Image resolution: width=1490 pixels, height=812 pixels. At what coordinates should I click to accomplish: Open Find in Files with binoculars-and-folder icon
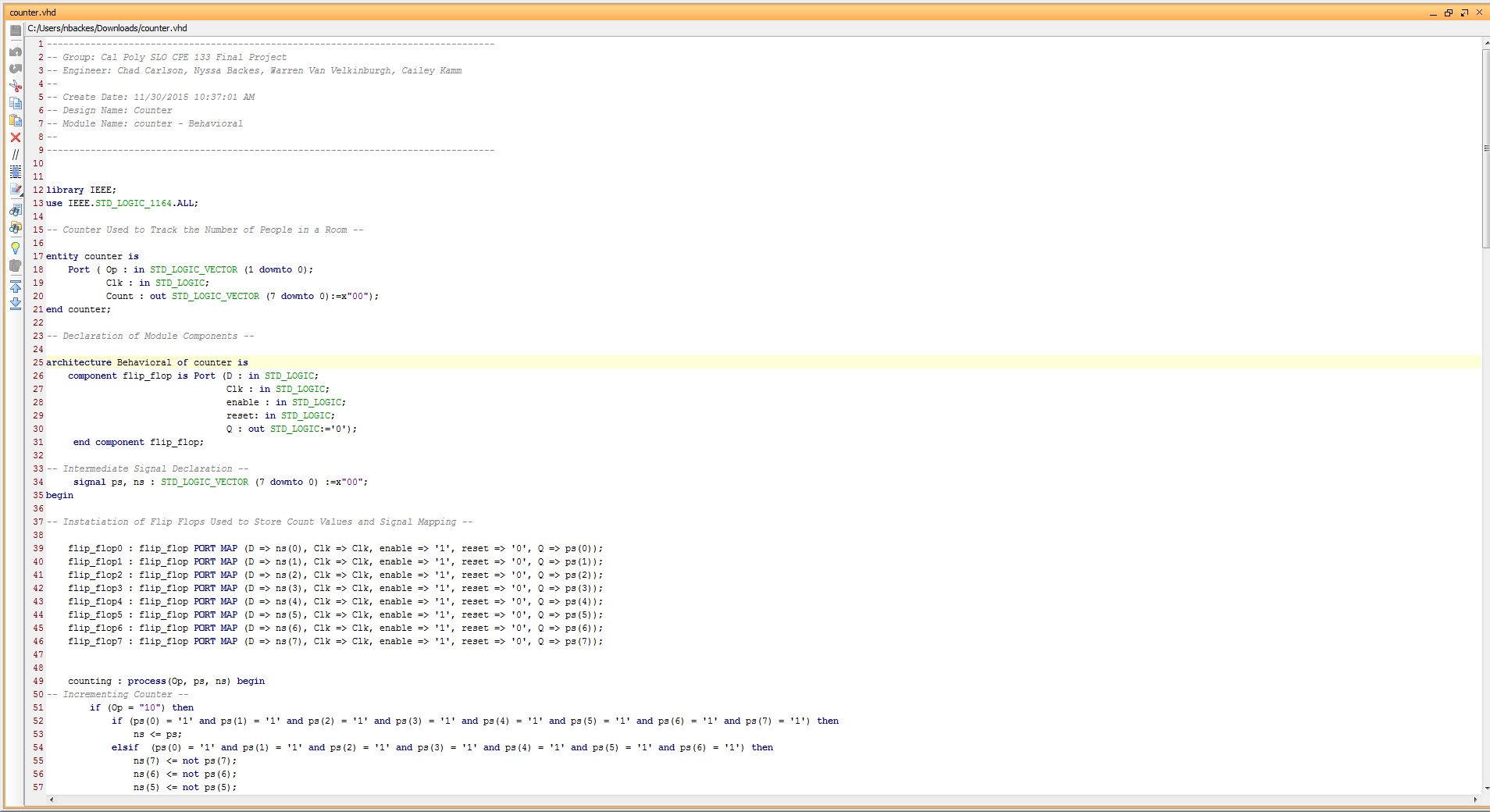(x=16, y=227)
